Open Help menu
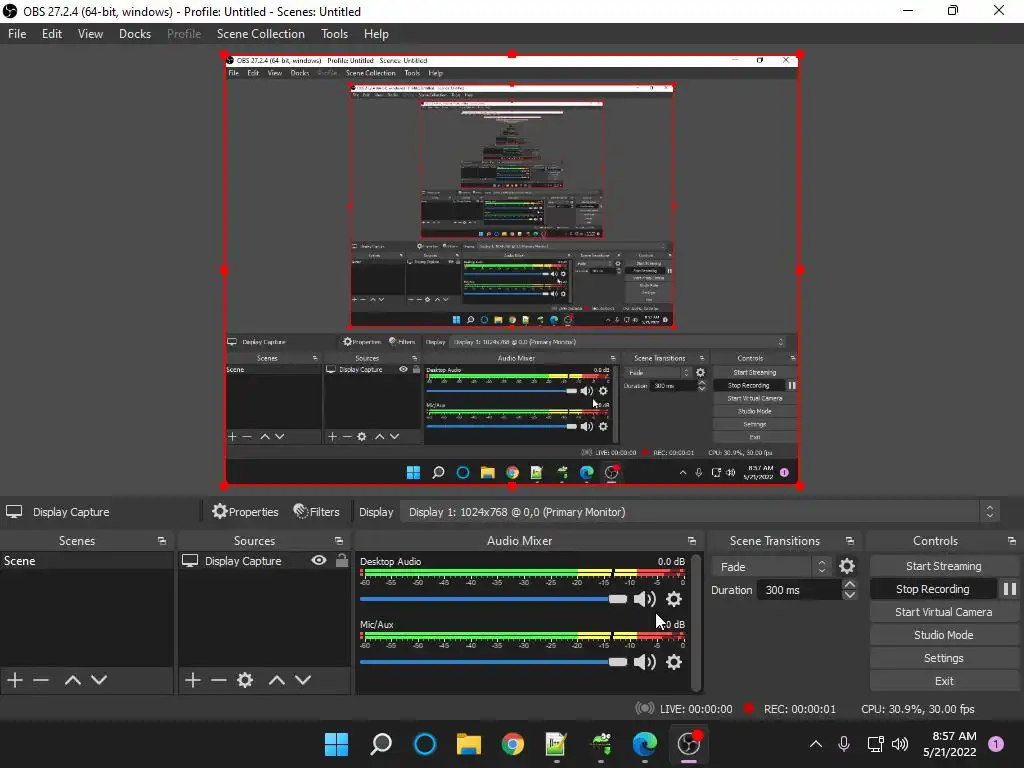The height and width of the screenshot is (768, 1024). (376, 34)
